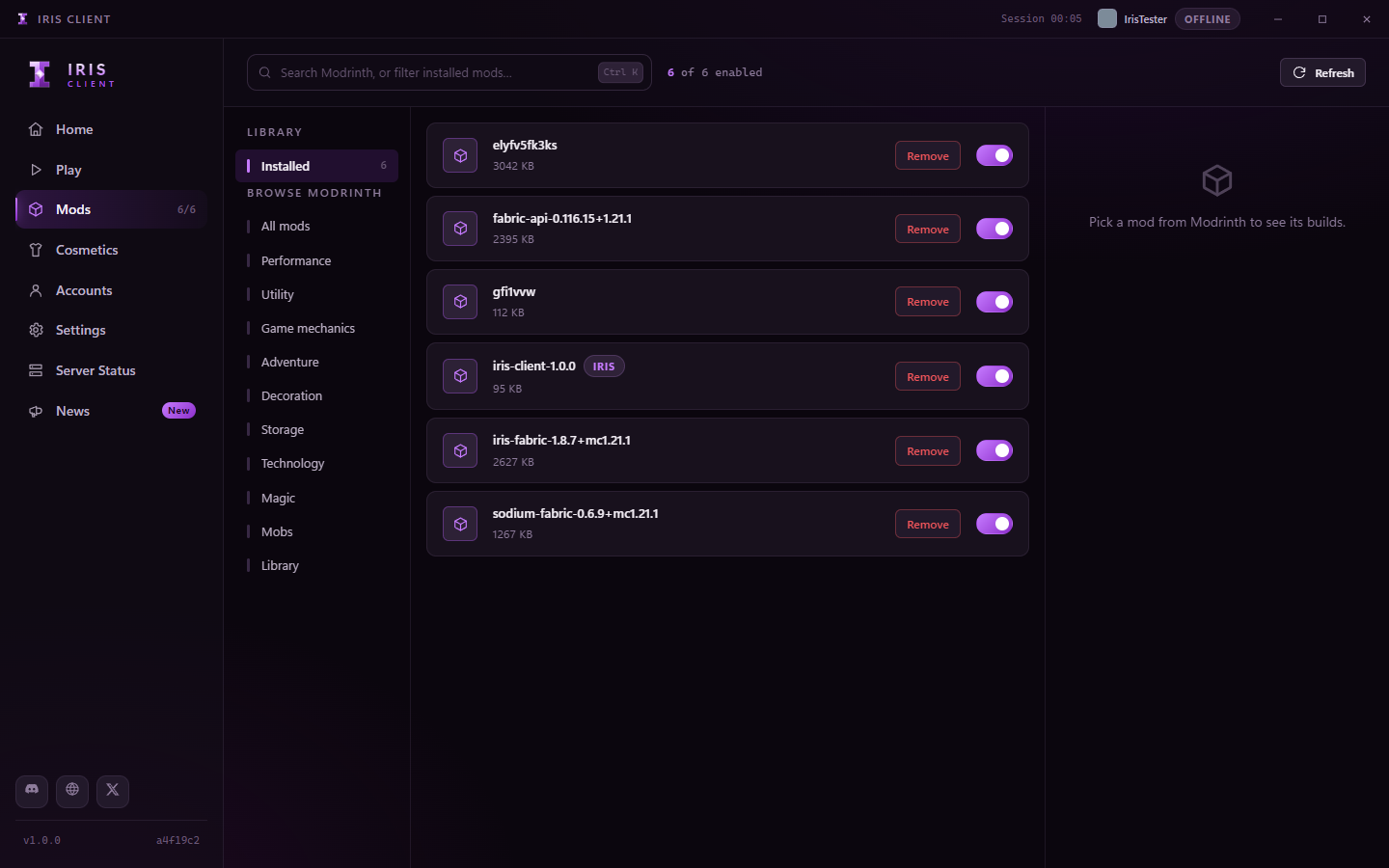Toggle the iris-client-1.0.0 mod switch
The height and width of the screenshot is (868, 1389).
pos(994,376)
